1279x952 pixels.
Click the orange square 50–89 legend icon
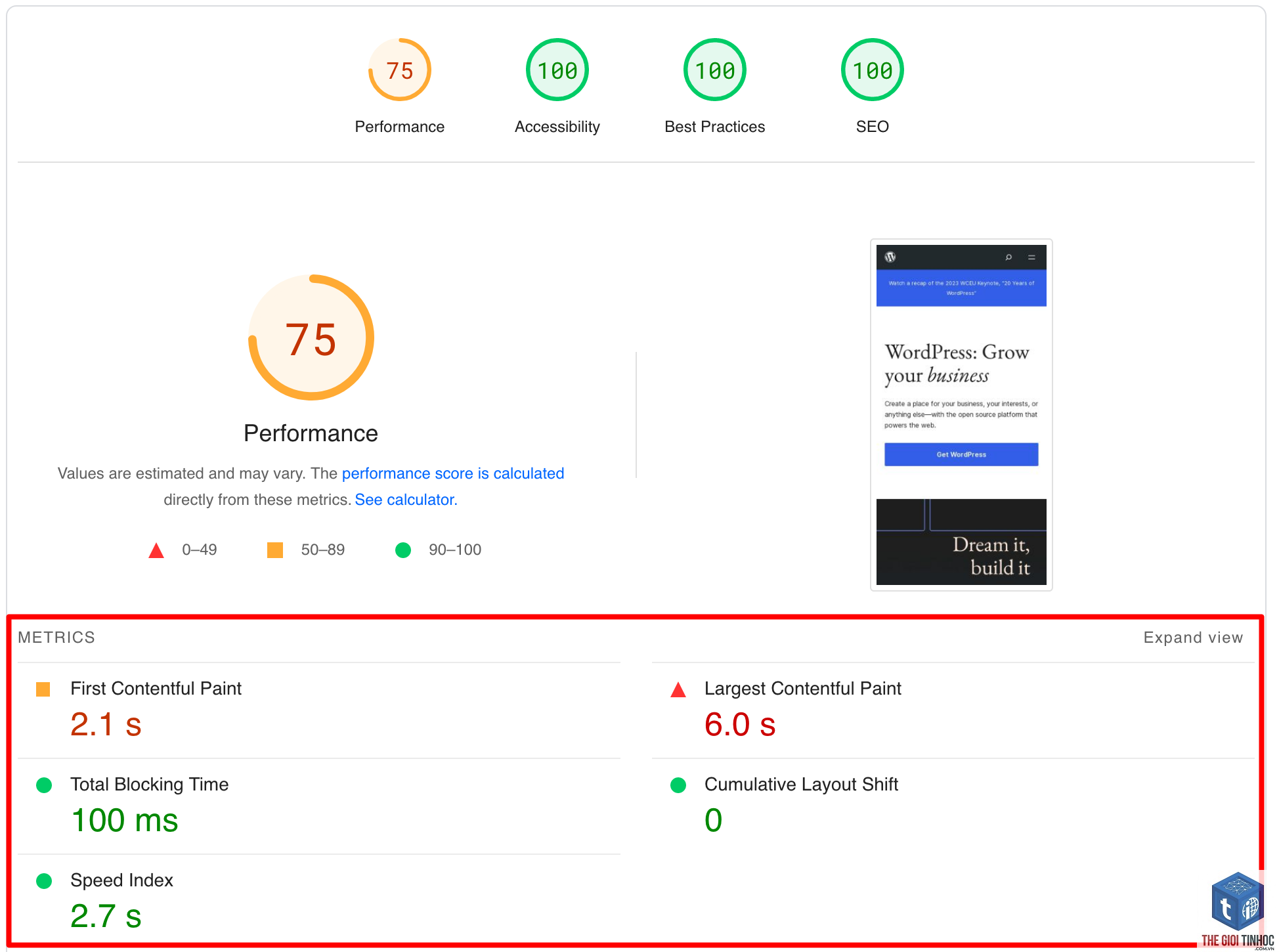click(275, 550)
